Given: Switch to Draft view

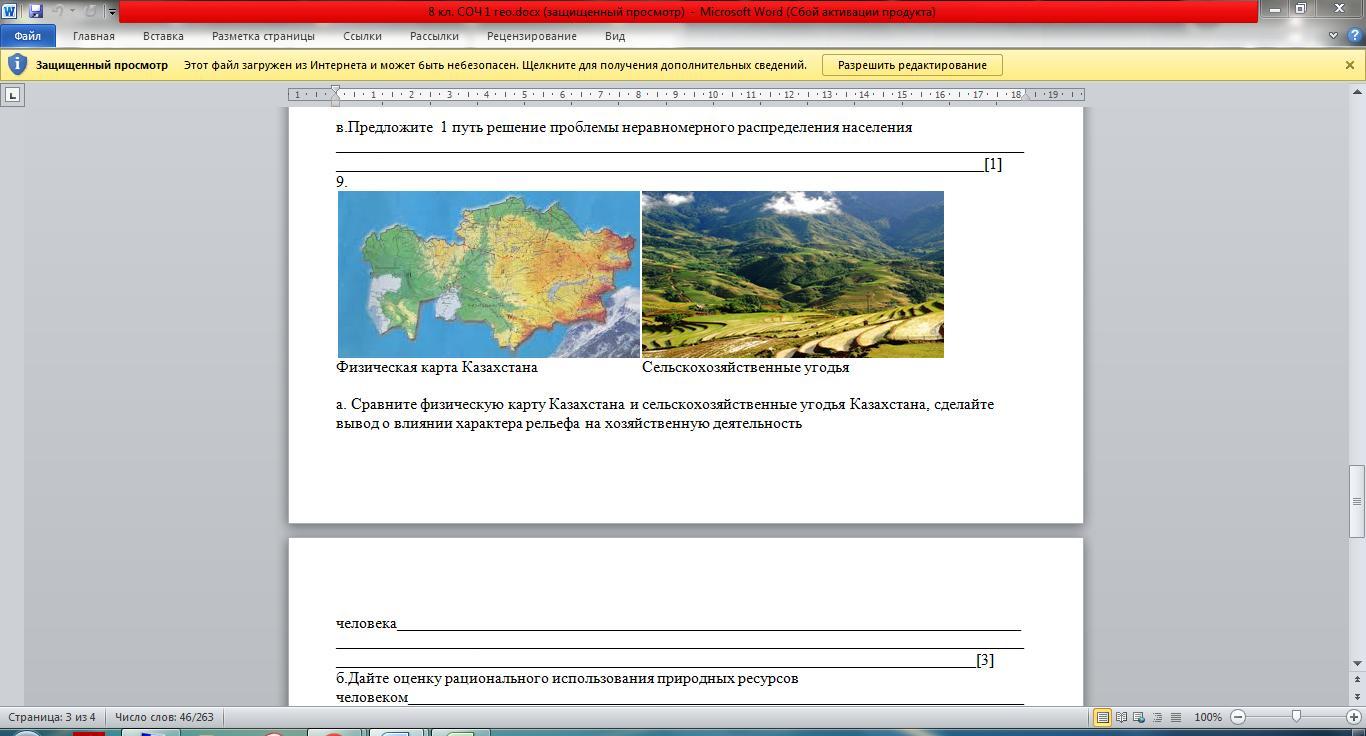Looking at the screenshot, I should tap(1176, 717).
